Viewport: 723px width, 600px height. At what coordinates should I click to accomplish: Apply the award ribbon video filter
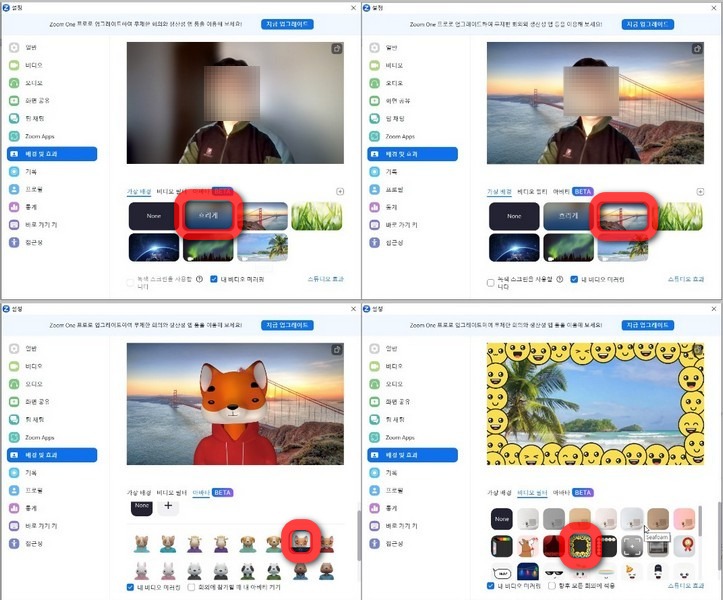coord(684,547)
